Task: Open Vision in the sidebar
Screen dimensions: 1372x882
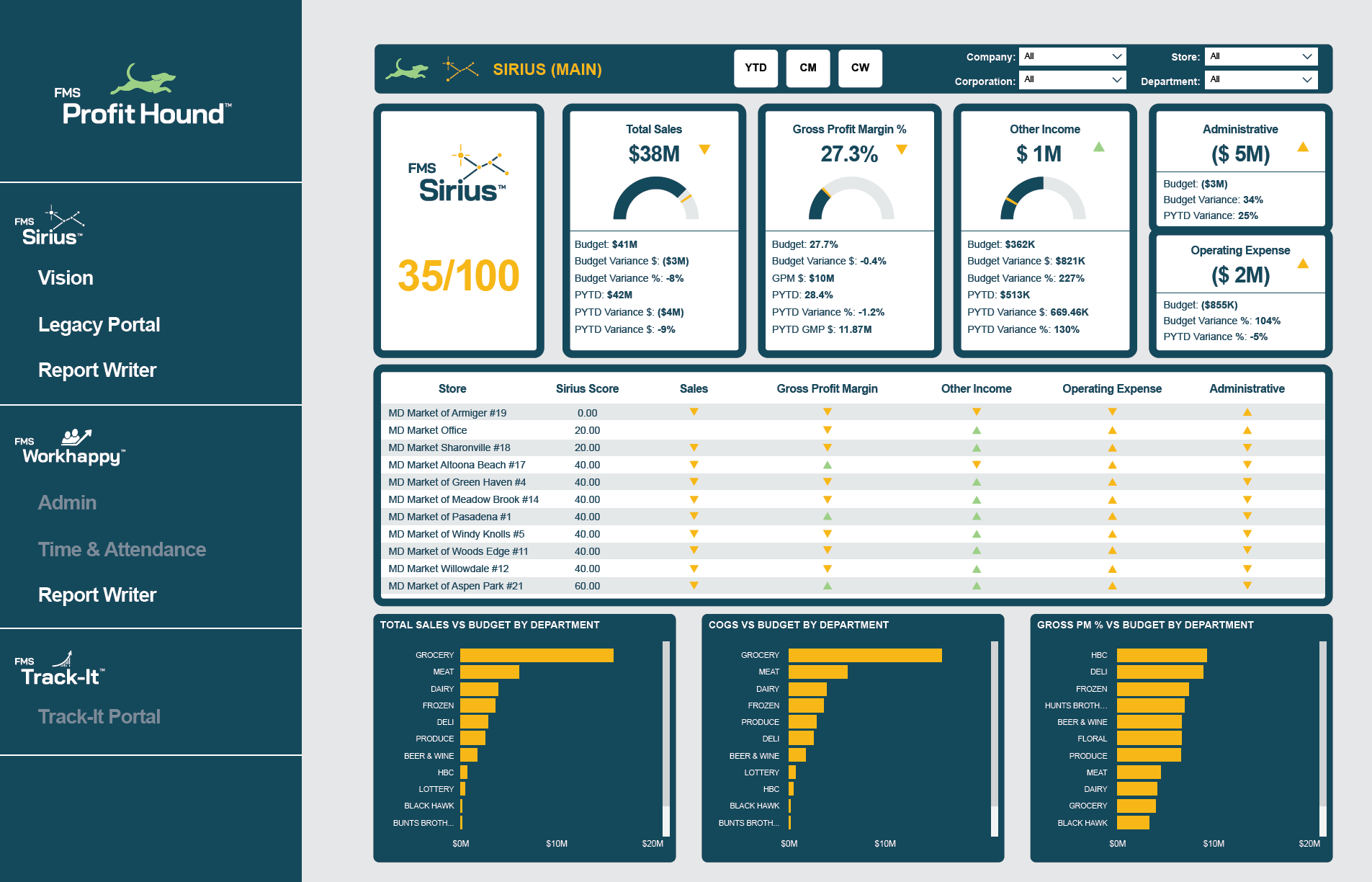Action: point(66,278)
